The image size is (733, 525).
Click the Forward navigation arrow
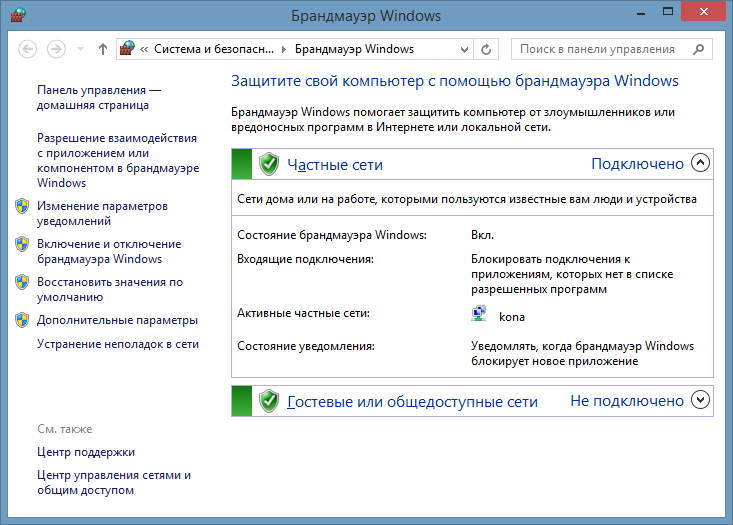coord(56,49)
